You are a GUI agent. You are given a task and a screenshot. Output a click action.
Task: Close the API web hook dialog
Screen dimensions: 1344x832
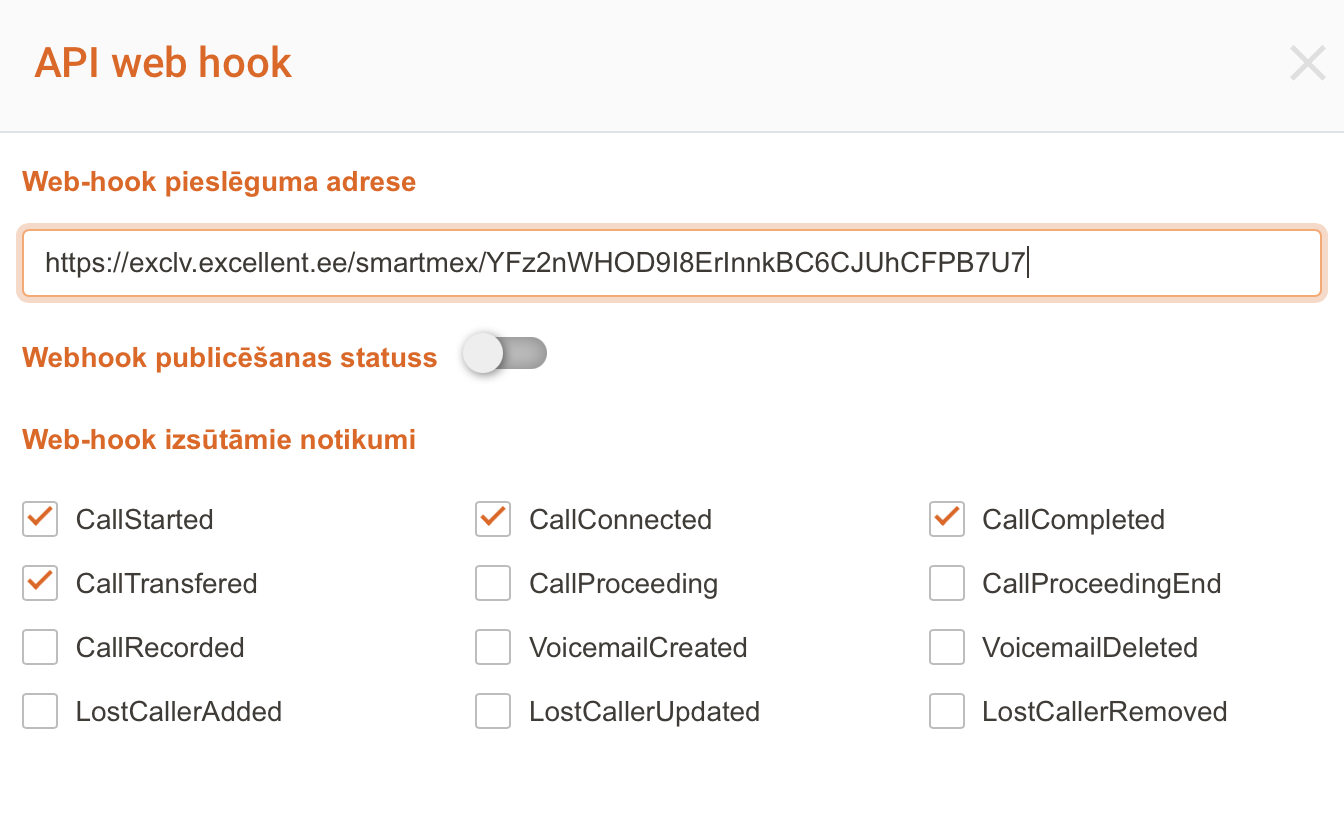pos(1307,63)
